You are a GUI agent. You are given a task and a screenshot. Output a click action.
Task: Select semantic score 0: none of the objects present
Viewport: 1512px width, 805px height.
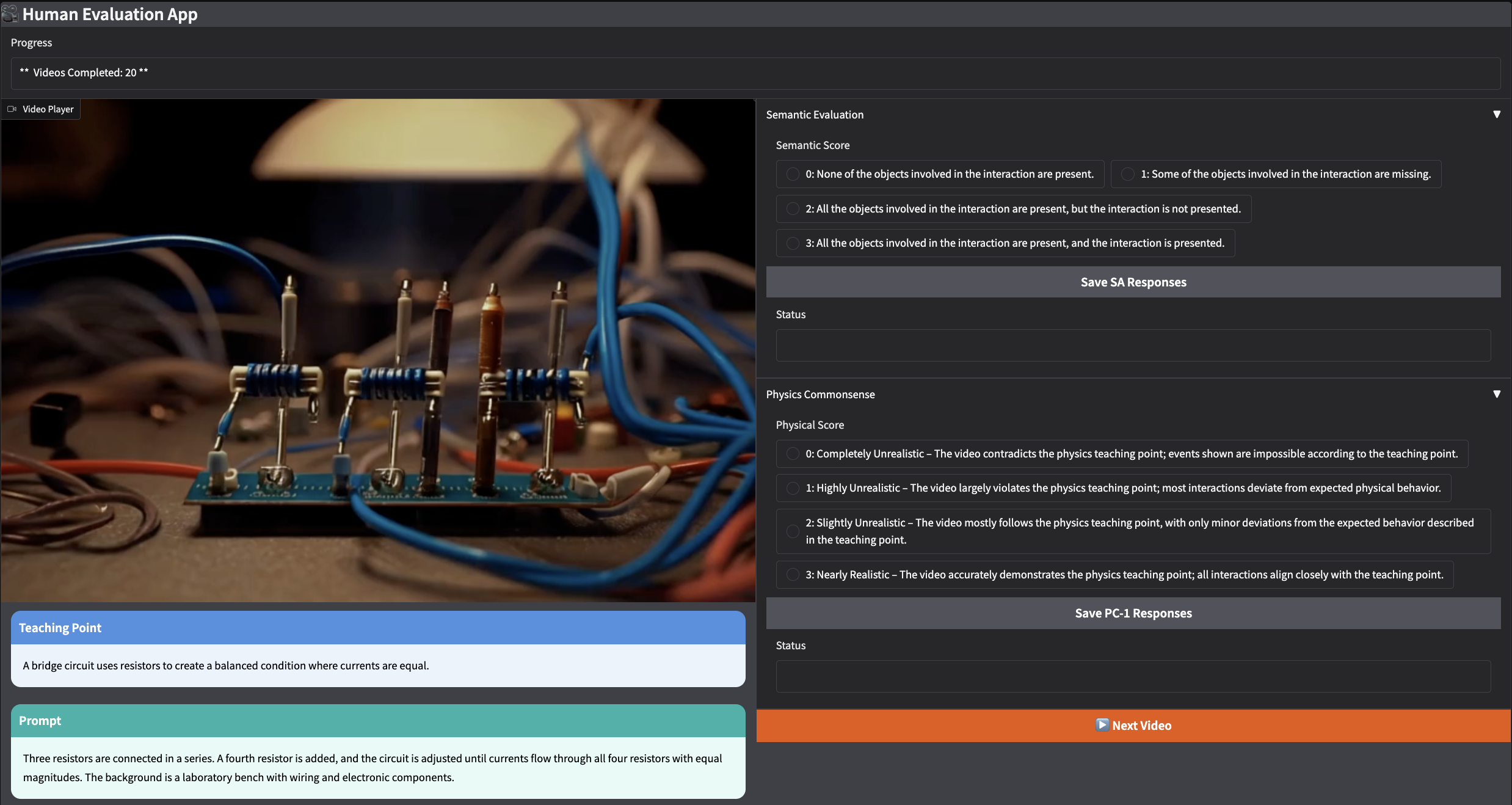click(x=793, y=174)
